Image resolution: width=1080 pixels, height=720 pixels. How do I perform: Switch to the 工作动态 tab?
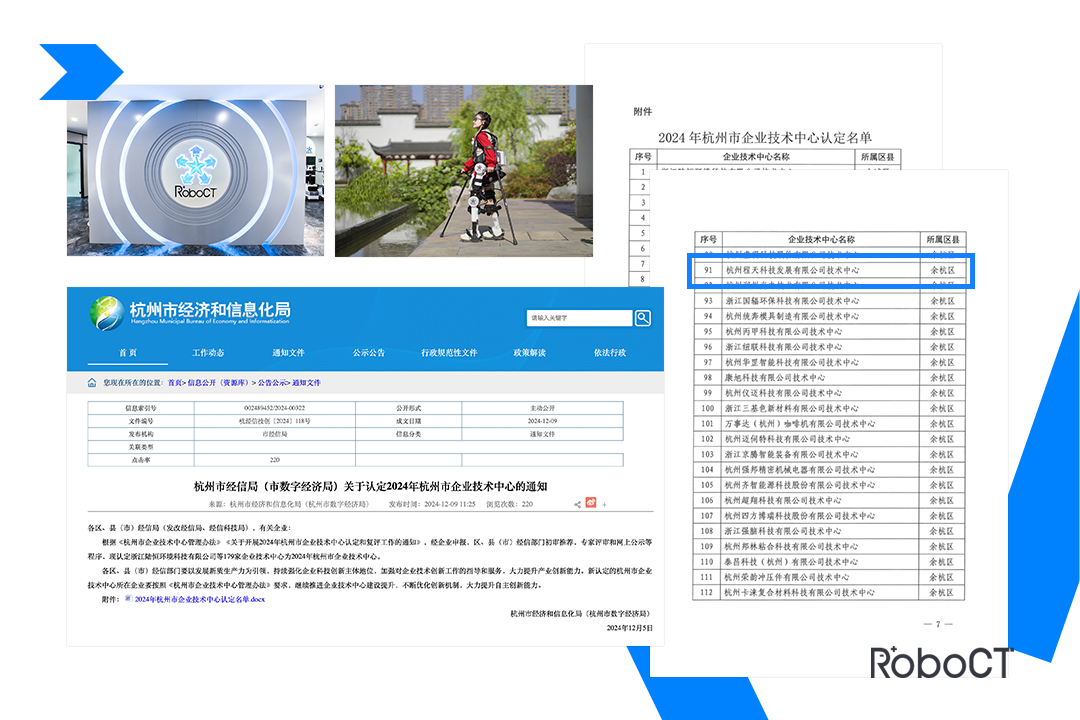(x=208, y=351)
